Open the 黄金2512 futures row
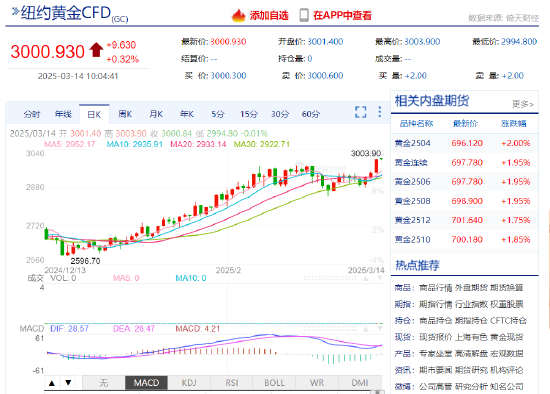 pos(464,220)
